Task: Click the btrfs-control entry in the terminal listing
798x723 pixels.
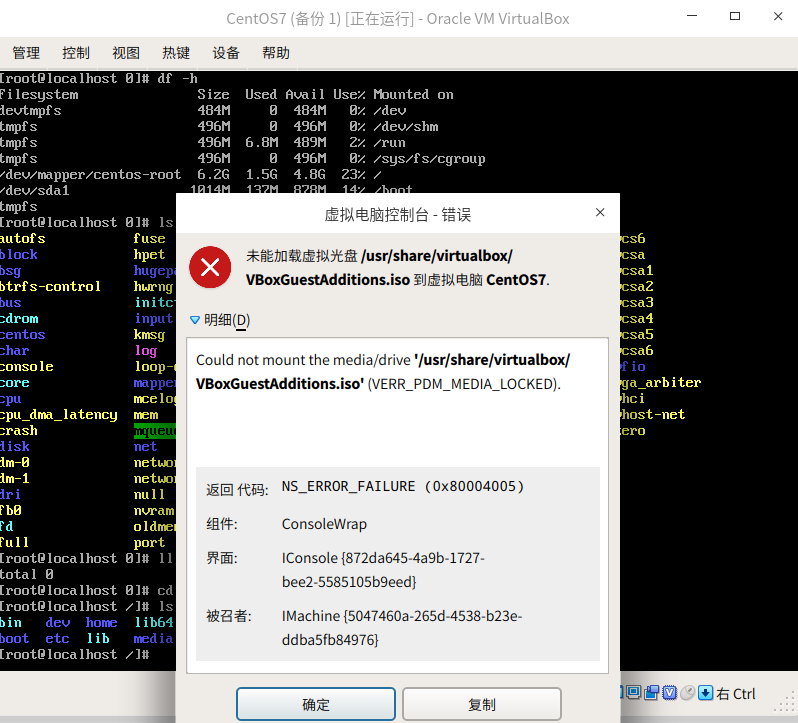Action: (50, 286)
